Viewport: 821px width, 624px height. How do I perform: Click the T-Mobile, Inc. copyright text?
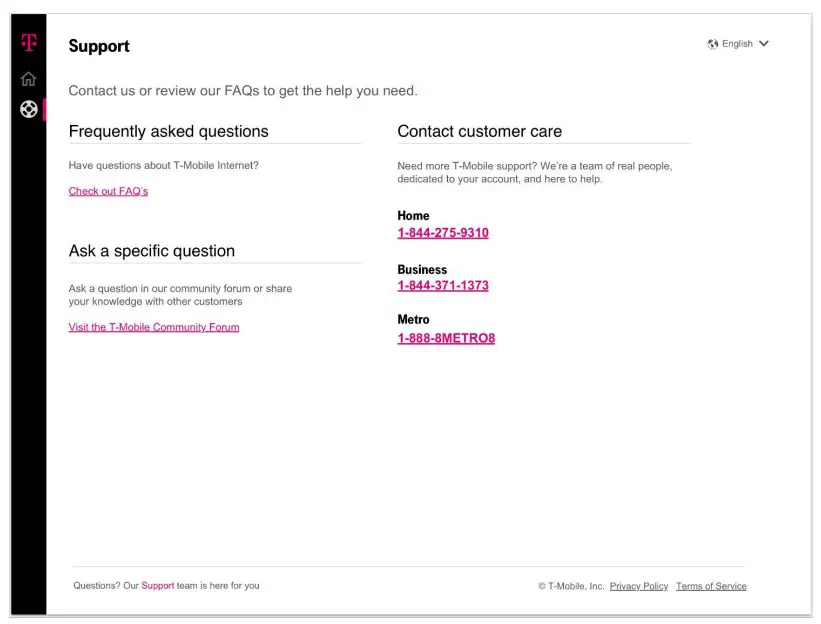tap(571, 586)
